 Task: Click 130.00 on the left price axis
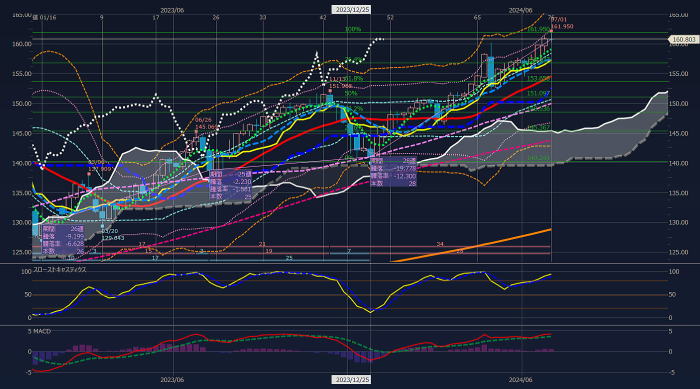(x=22, y=222)
